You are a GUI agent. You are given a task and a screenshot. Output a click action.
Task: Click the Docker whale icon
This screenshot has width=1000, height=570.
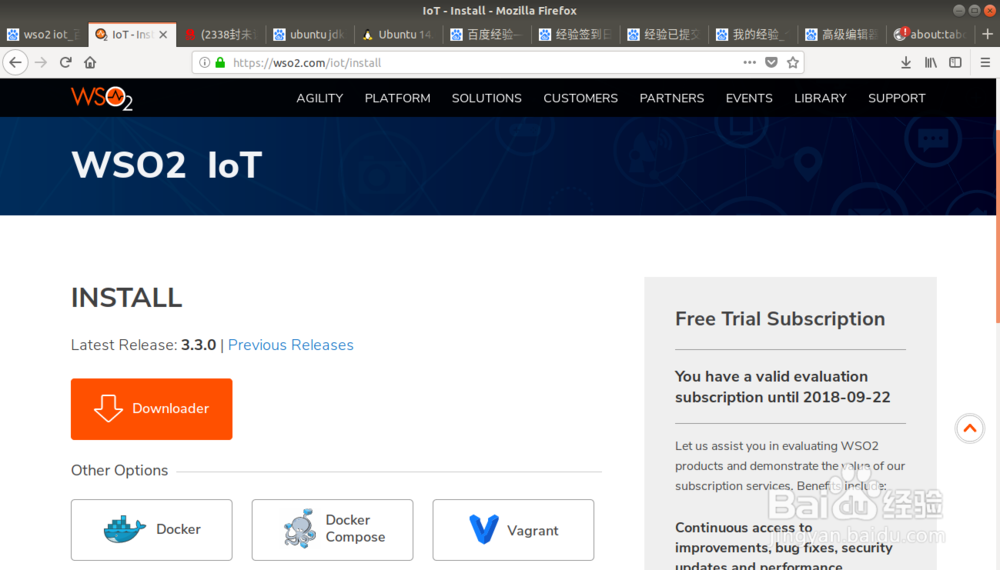click(124, 529)
